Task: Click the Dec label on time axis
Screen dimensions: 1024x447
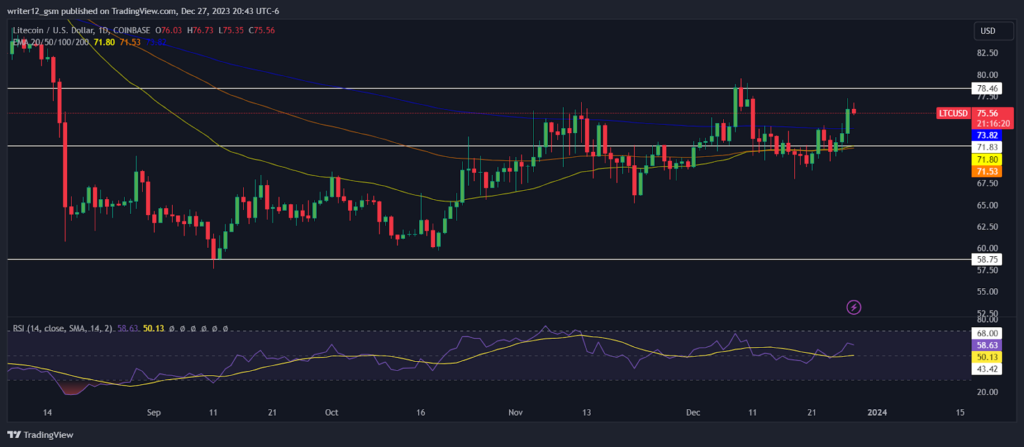Action: tap(693, 412)
